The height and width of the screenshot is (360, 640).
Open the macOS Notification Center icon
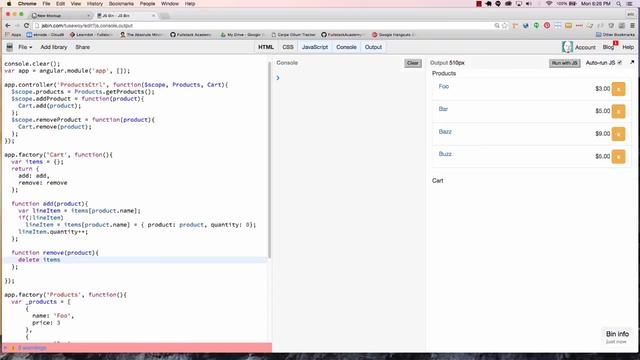(630, 4)
